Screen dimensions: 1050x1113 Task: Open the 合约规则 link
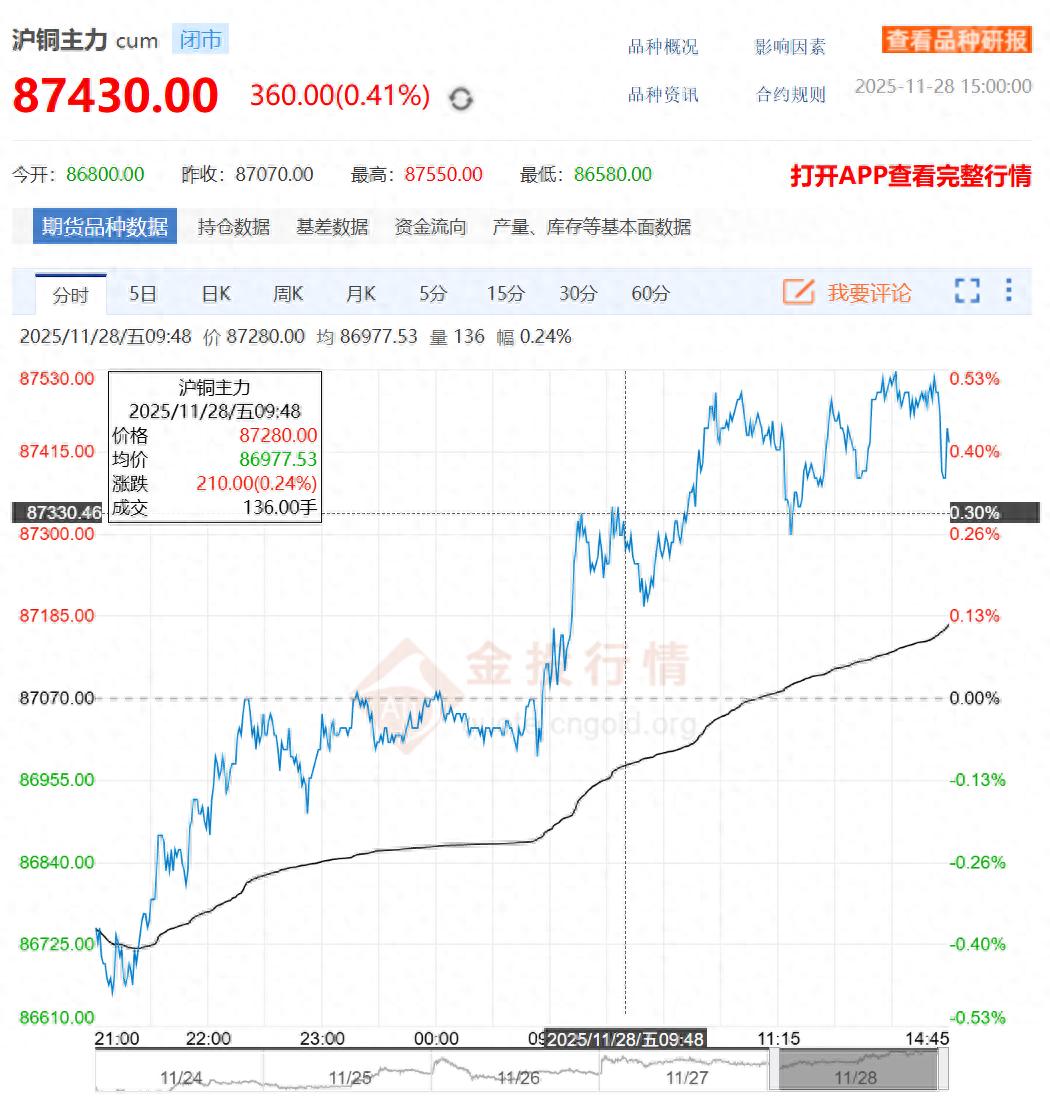[x=789, y=95]
